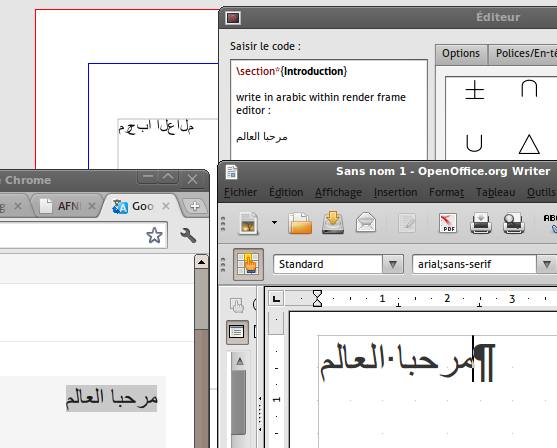557x448 pixels.
Task: Click the Print file directly icon
Action: 481,223
